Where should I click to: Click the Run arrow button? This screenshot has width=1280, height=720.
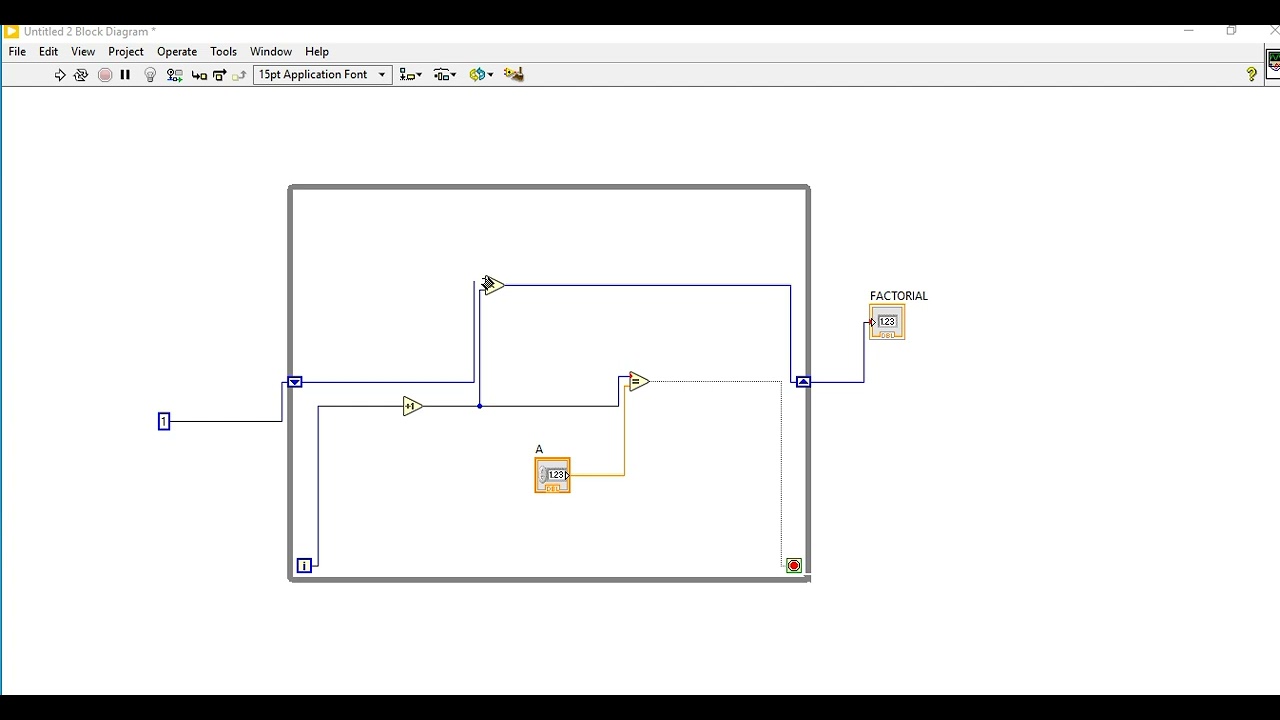point(60,75)
